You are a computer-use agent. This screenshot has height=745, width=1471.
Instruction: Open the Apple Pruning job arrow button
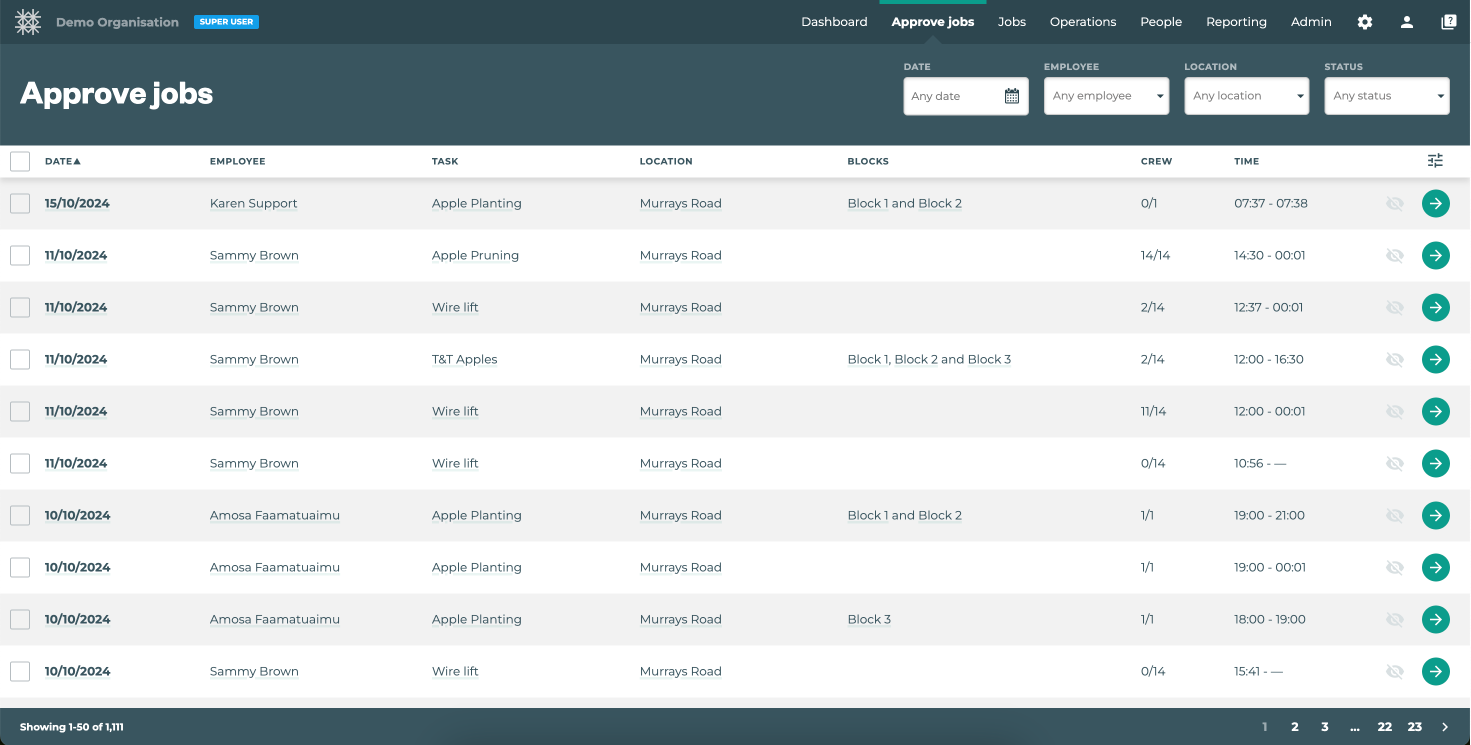(1435, 255)
